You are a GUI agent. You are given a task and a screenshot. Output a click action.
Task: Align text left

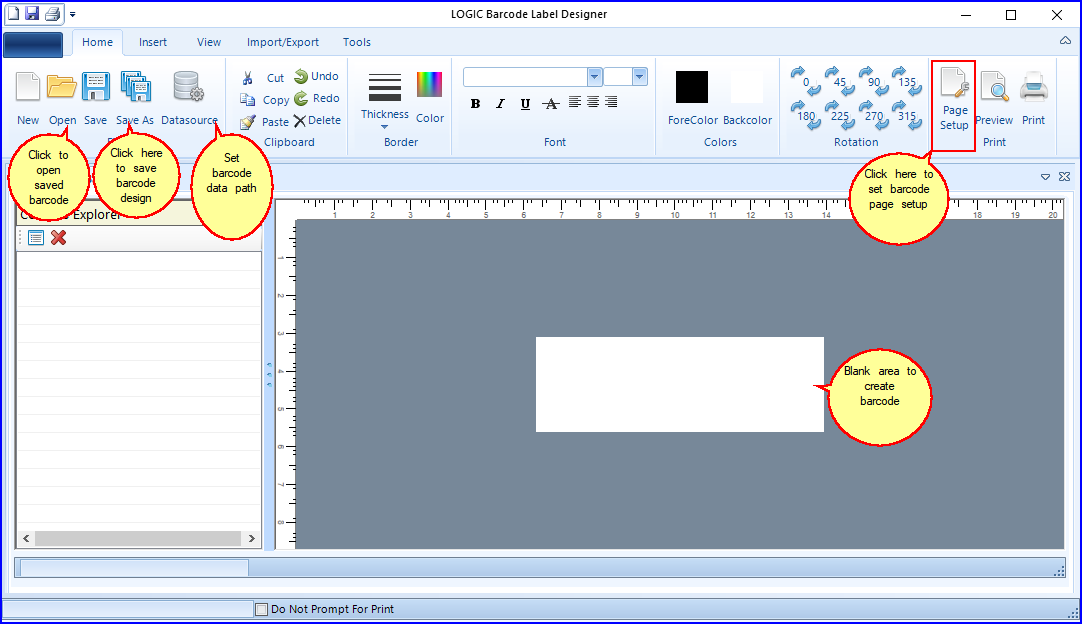tap(574, 102)
